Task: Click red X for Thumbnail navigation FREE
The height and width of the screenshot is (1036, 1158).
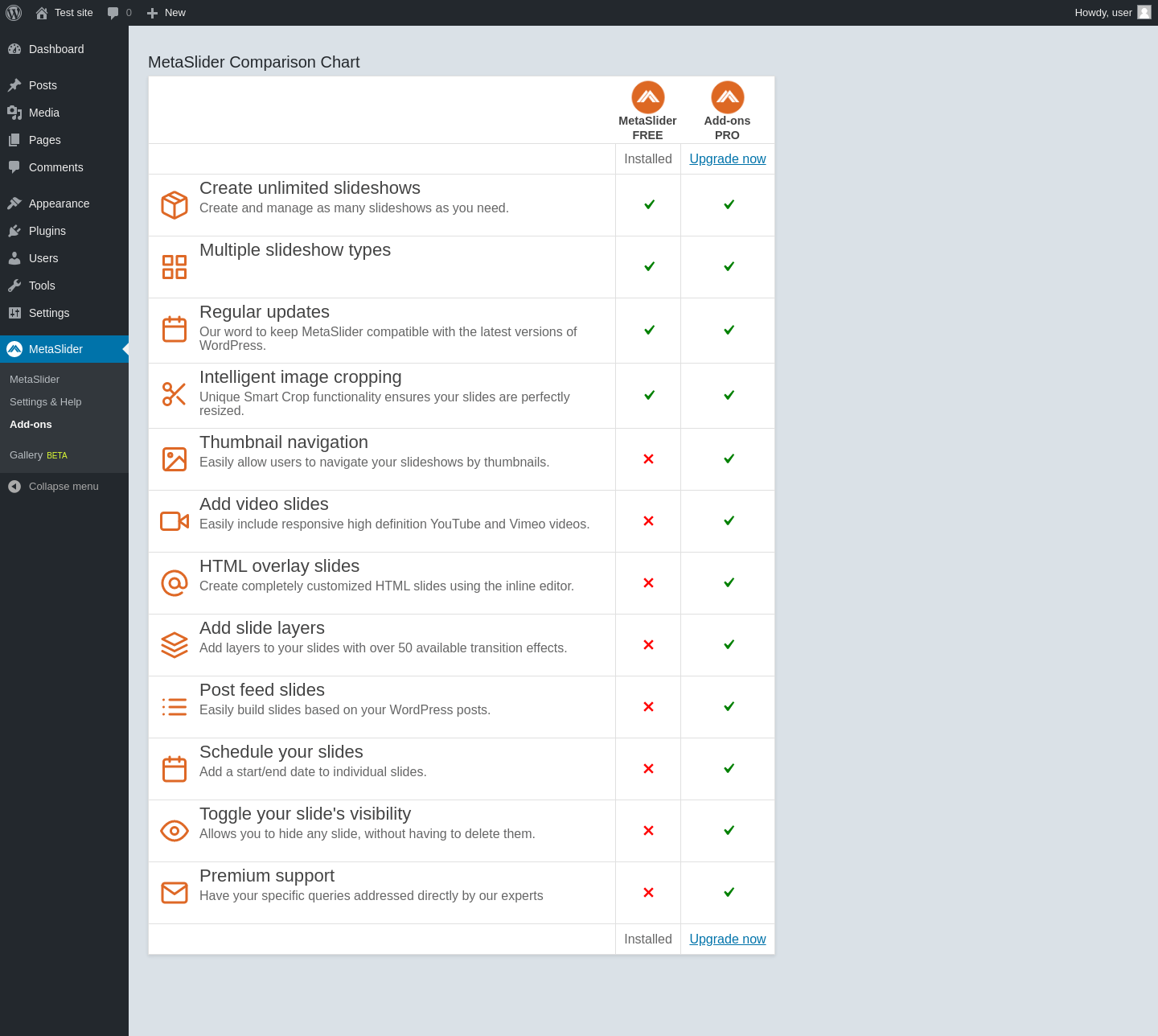Action: [648, 459]
